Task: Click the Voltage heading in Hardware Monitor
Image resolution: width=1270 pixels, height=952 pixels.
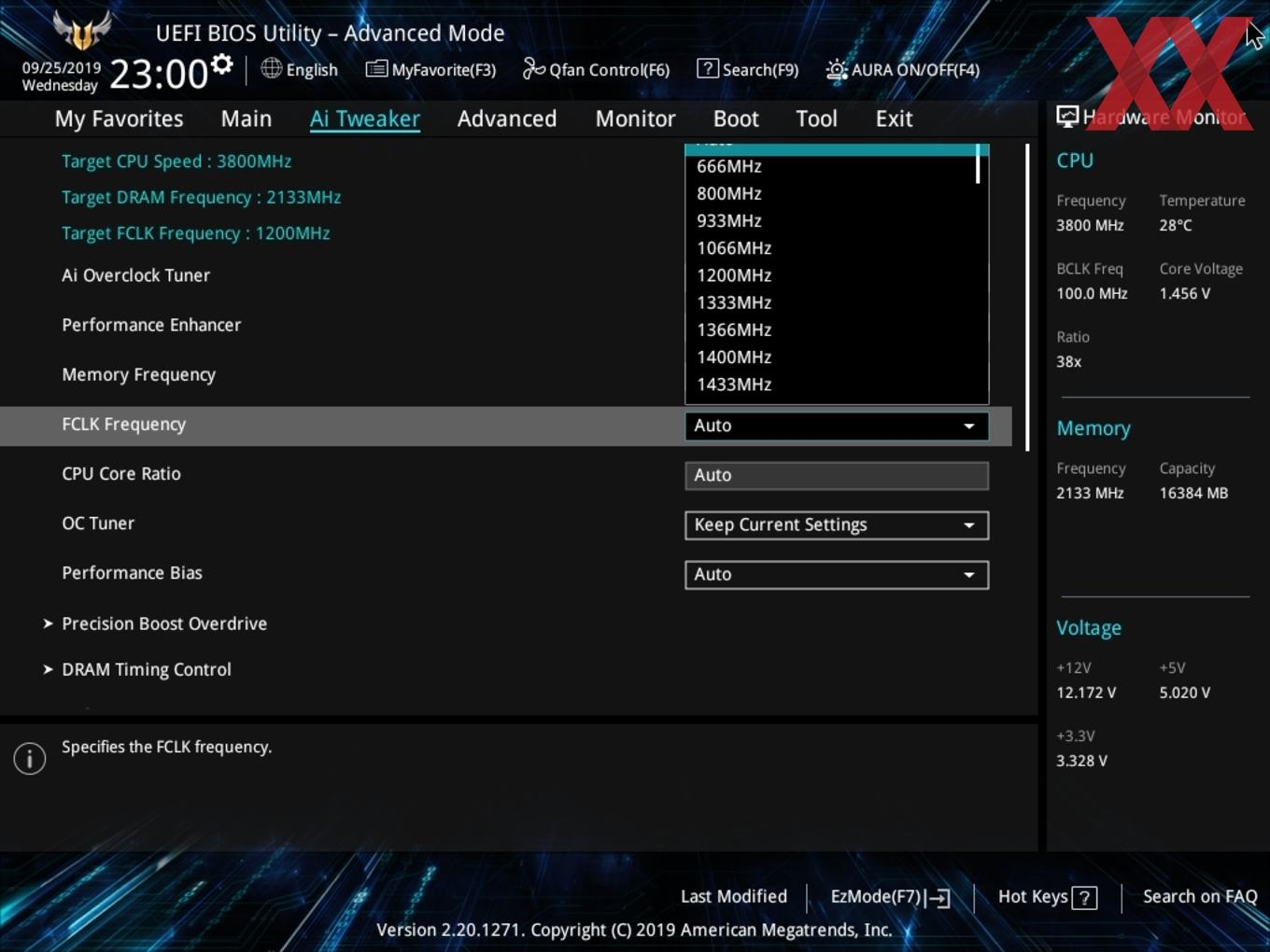Action: [x=1089, y=628]
